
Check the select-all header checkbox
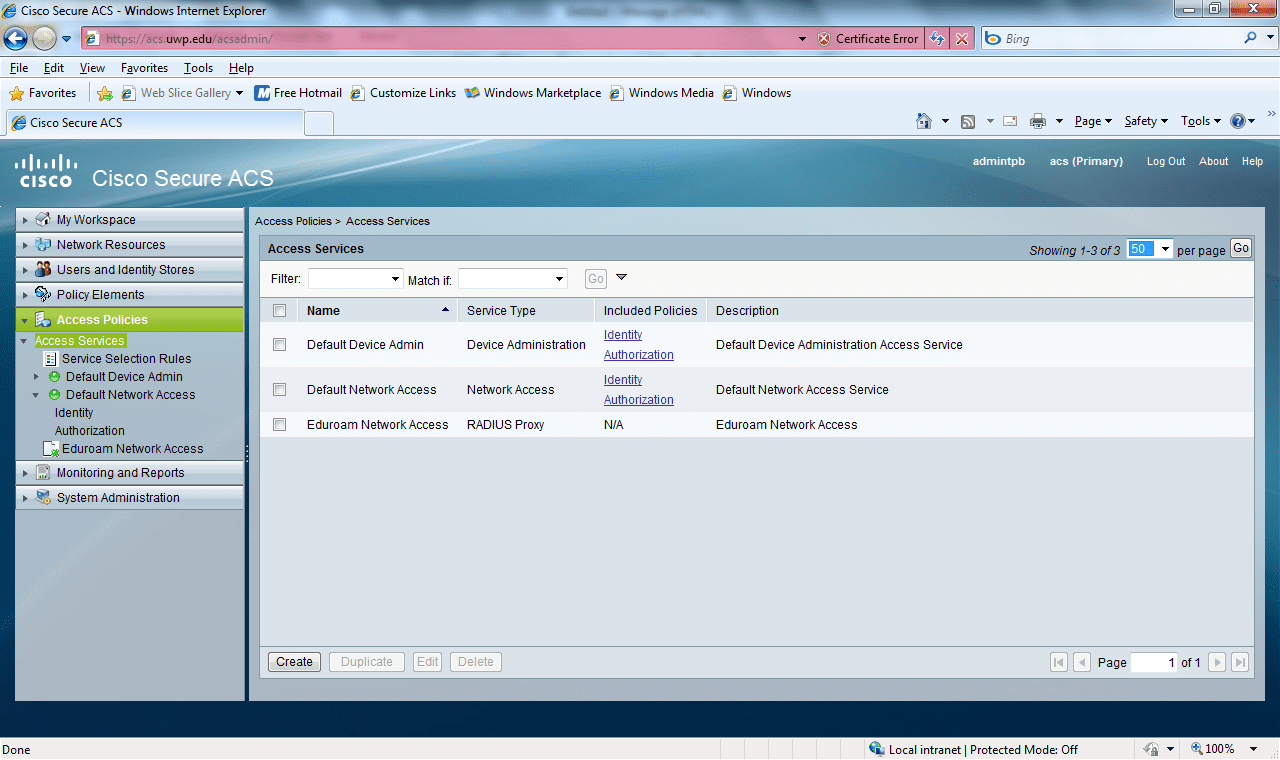(280, 311)
